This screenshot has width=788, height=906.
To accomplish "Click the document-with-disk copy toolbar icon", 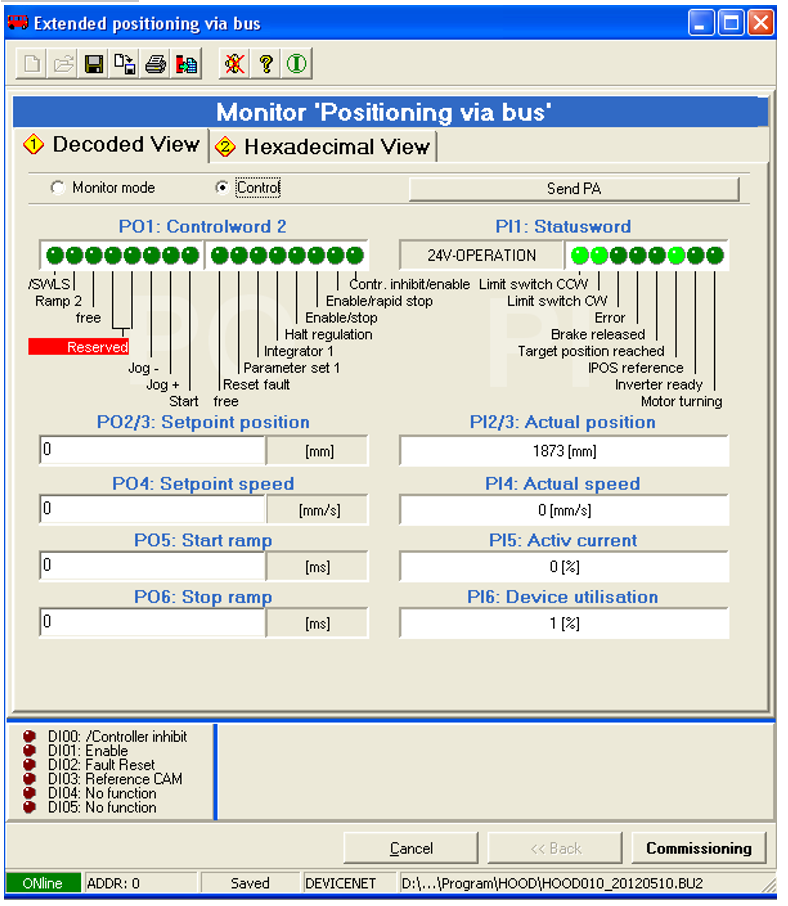I will tap(125, 65).
